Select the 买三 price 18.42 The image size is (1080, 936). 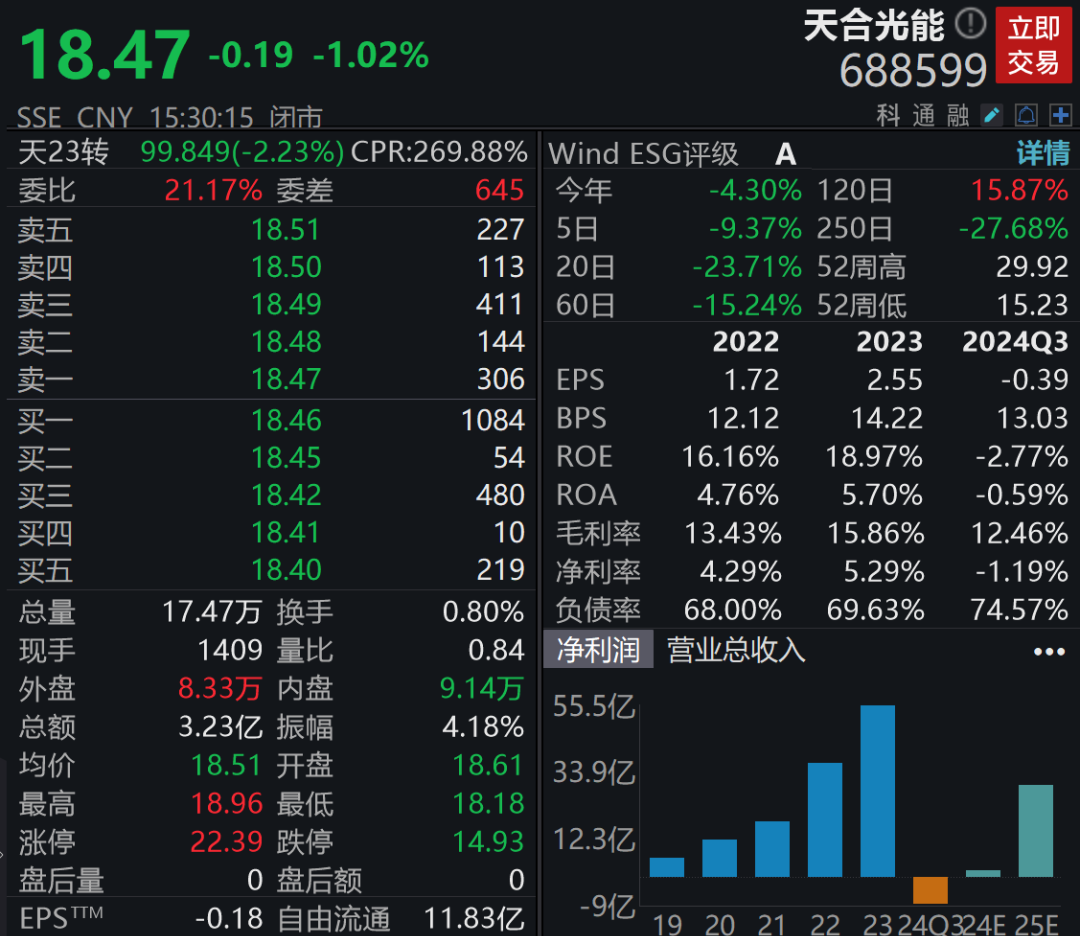[286, 495]
